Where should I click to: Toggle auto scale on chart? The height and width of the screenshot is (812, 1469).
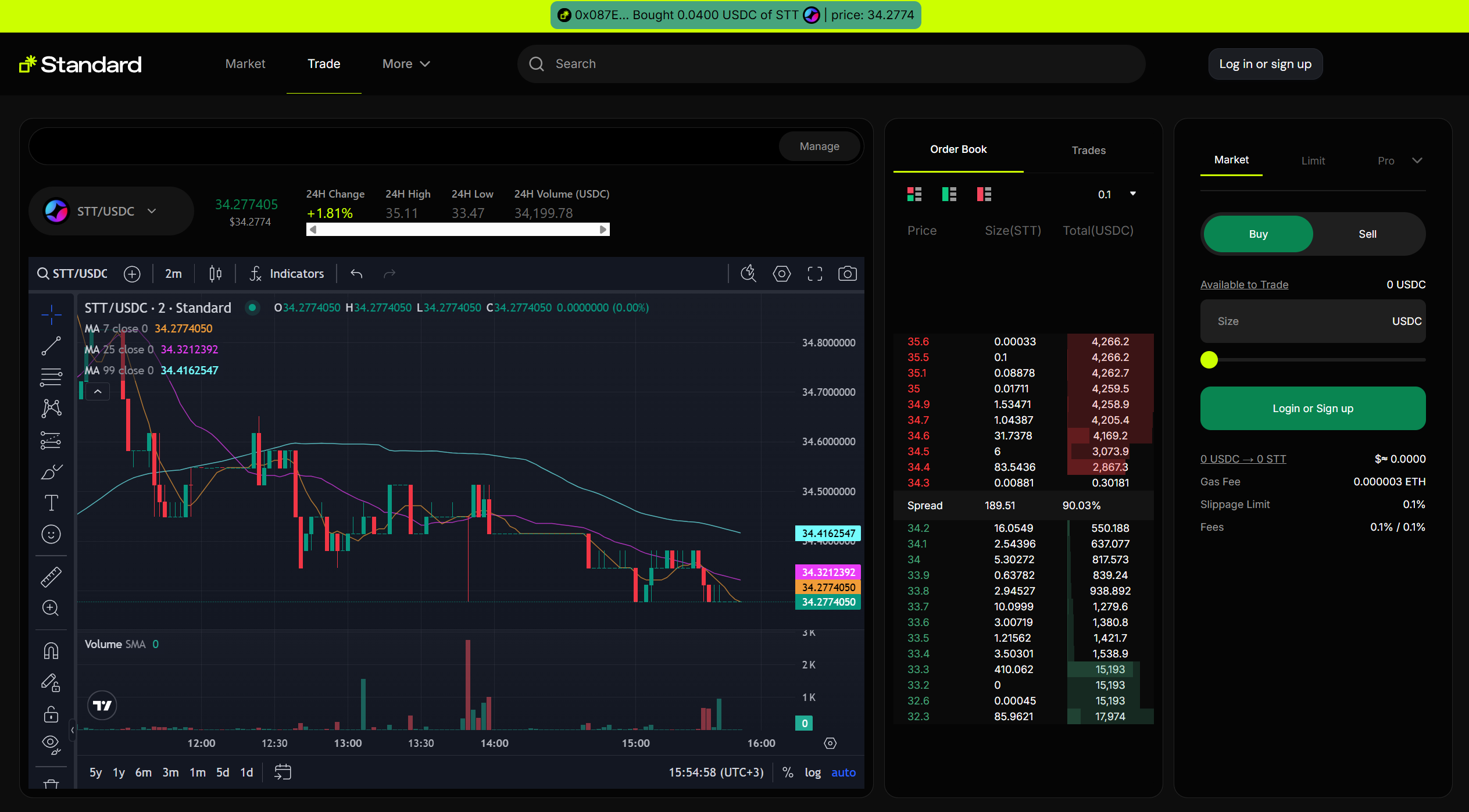843,772
